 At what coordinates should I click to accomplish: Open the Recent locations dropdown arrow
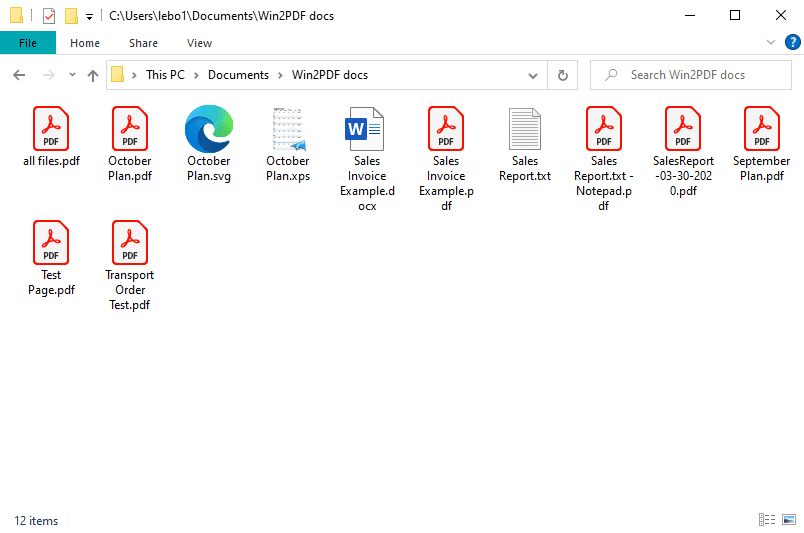(x=72, y=75)
